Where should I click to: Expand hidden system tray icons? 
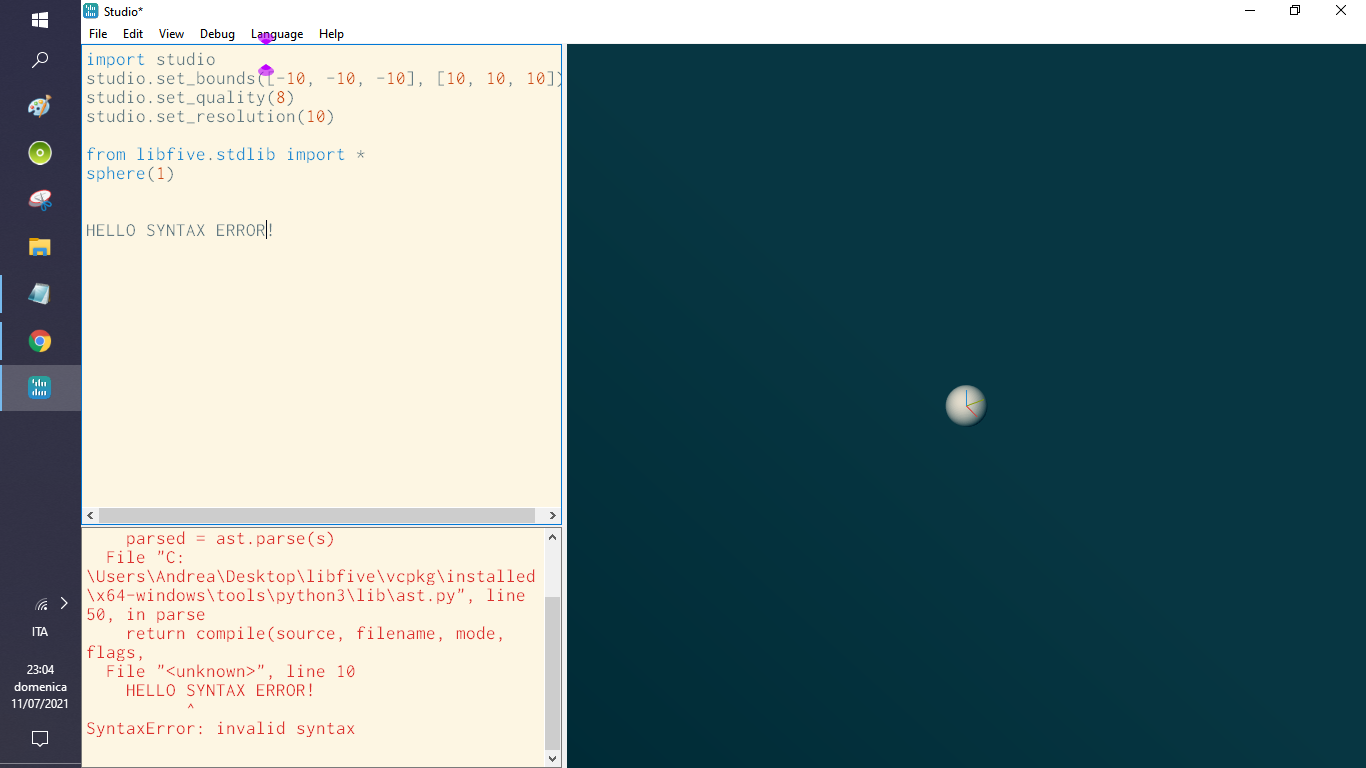pos(63,603)
